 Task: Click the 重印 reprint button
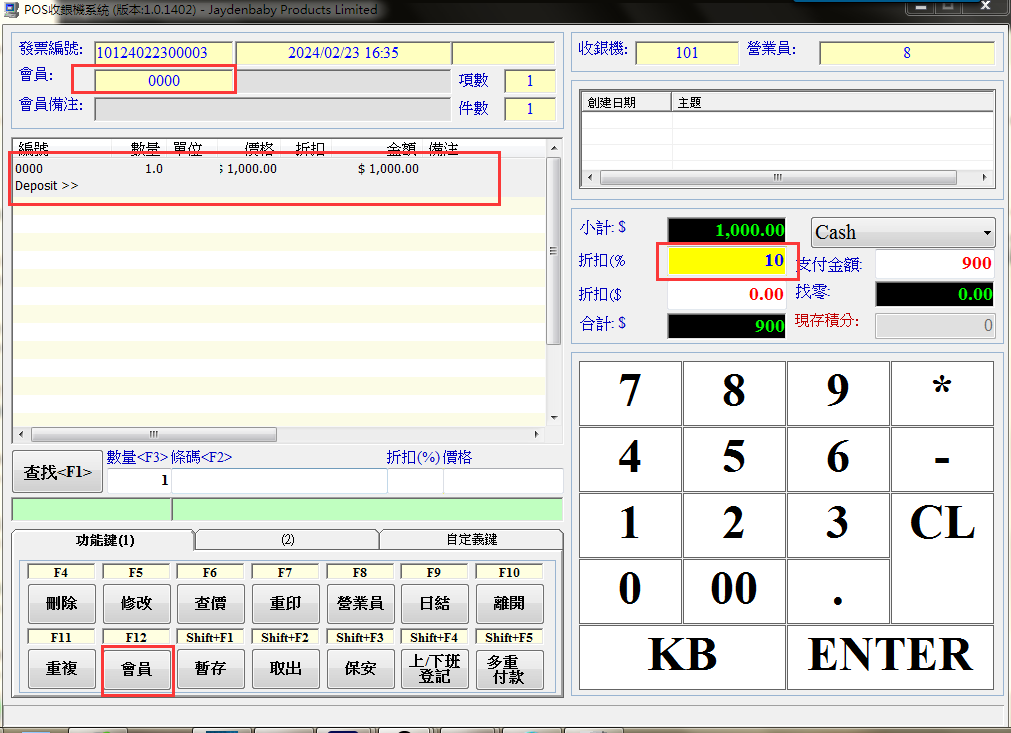pos(286,603)
